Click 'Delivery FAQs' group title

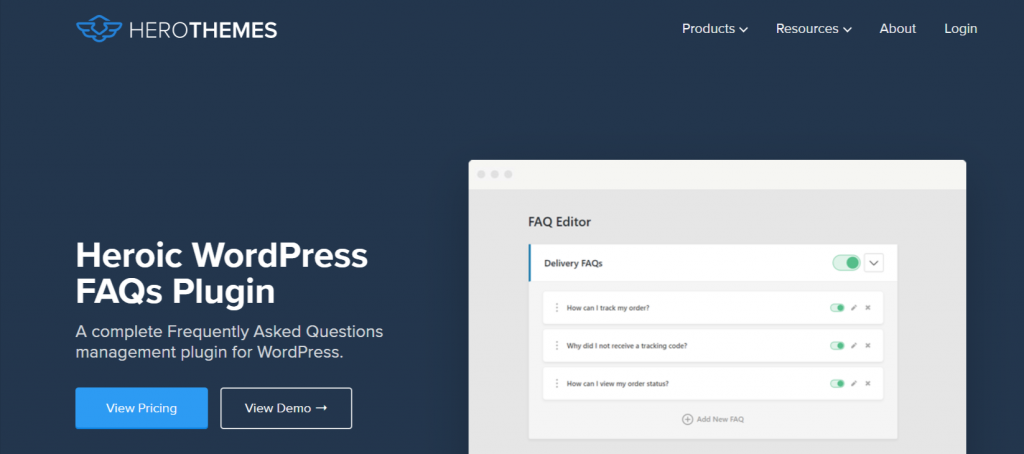click(x=573, y=263)
